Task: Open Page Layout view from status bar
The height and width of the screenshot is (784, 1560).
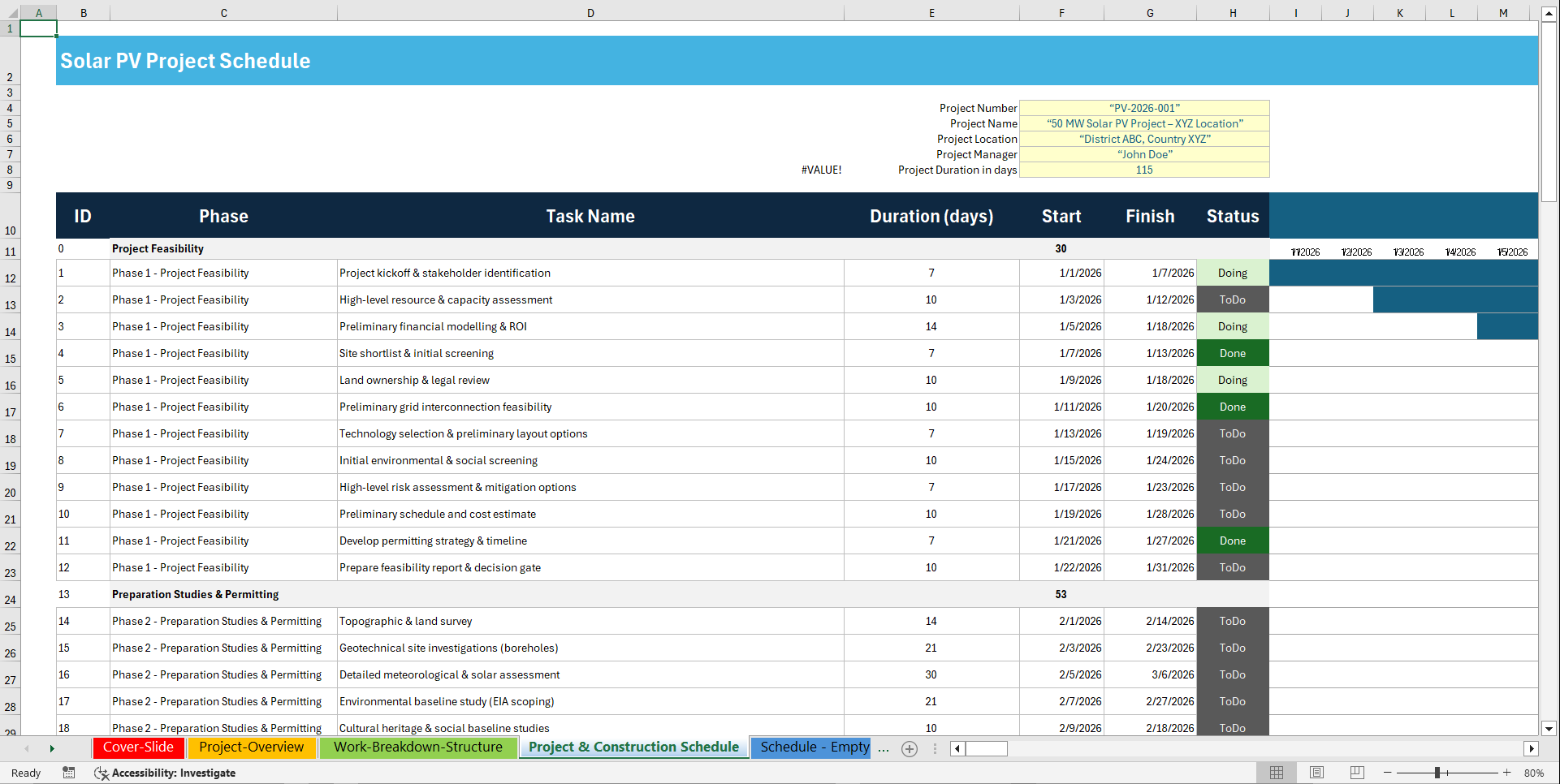Action: (x=1316, y=772)
